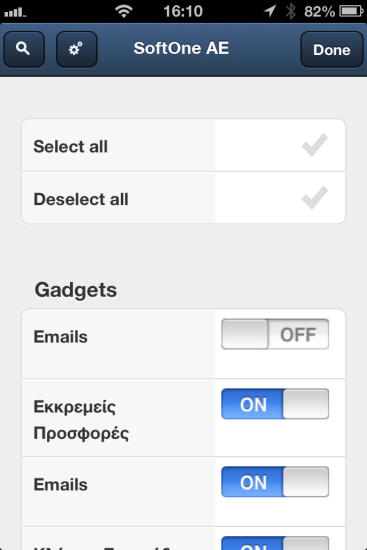Tap the Done button
The image size is (367, 550).
click(332, 49)
